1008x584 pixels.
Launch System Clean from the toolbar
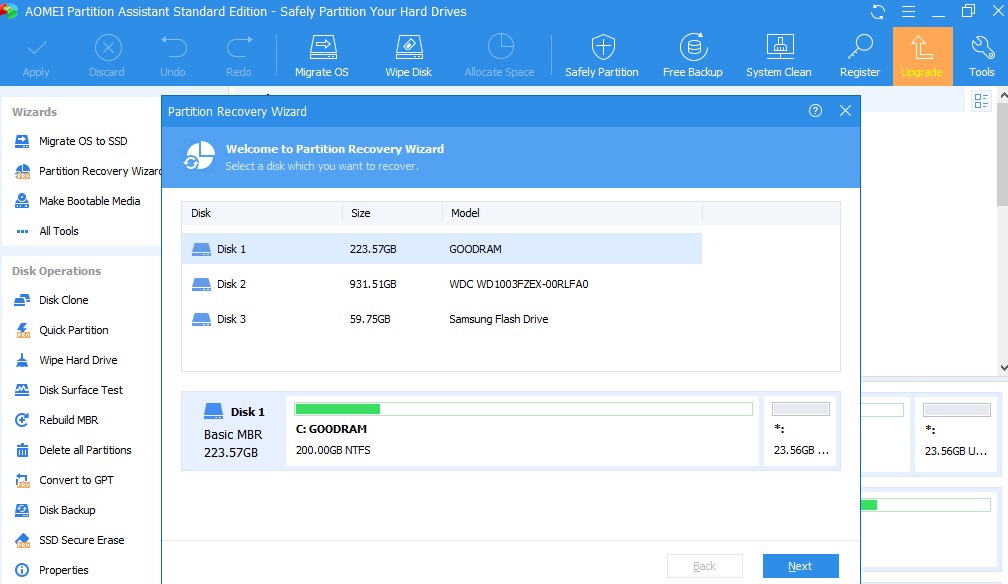click(778, 56)
